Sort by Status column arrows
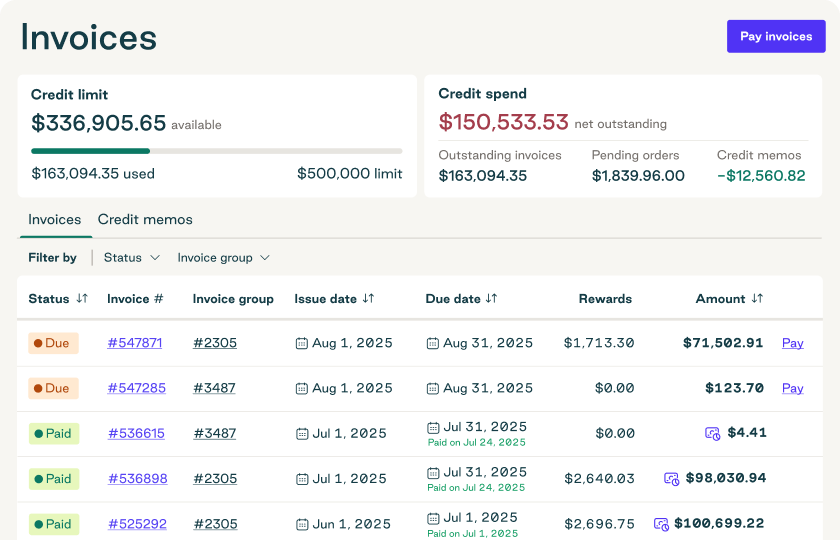 click(x=82, y=298)
